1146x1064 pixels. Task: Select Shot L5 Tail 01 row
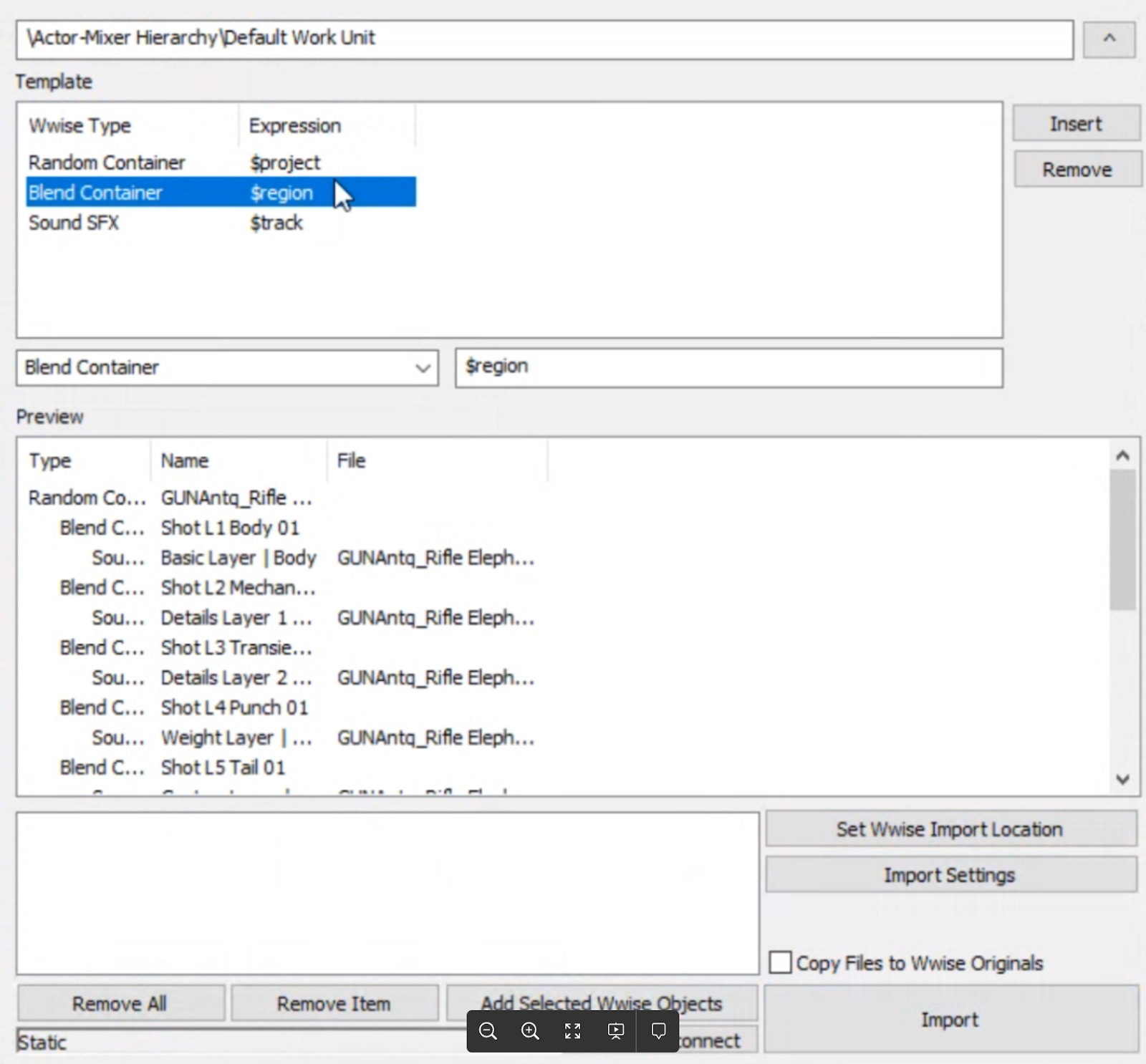coord(286,768)
